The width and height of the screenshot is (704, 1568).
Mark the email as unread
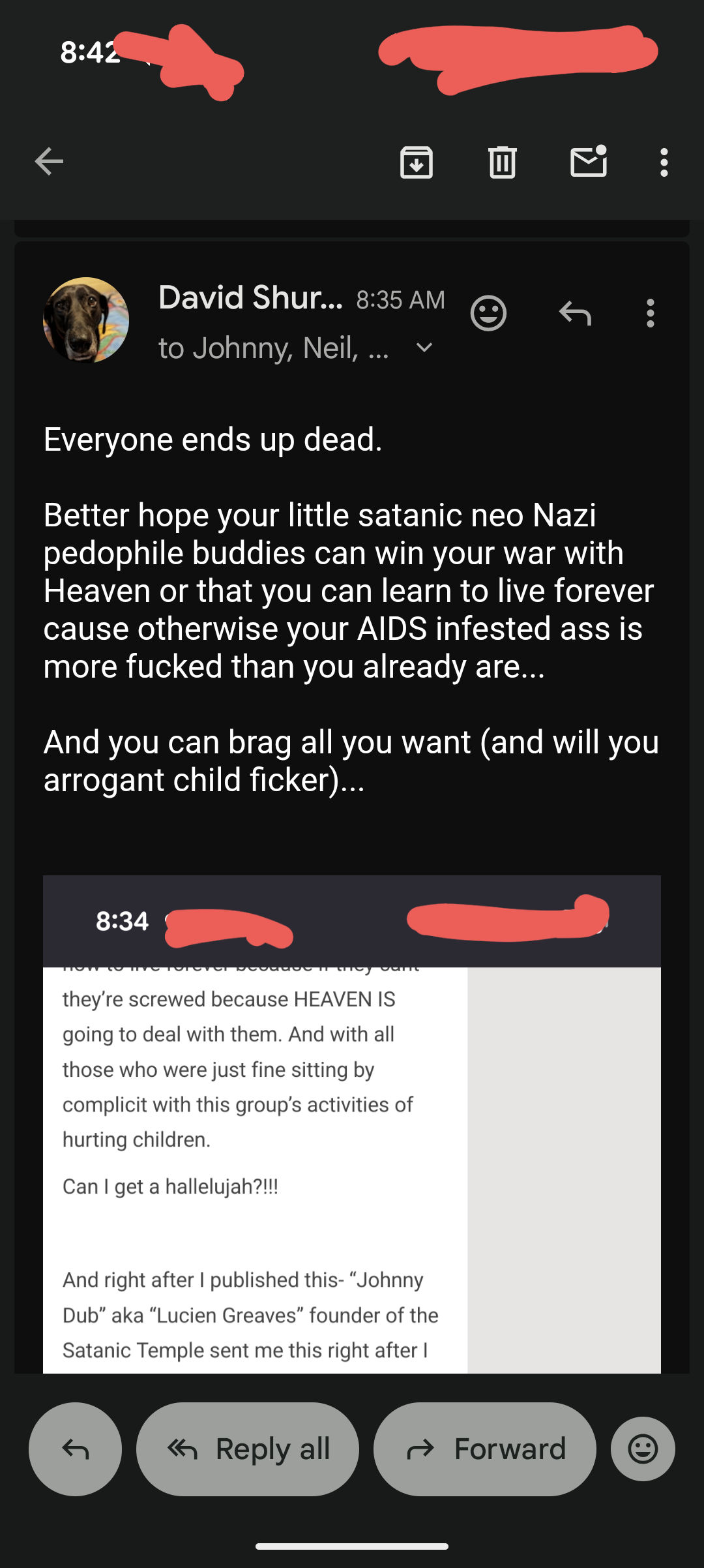point(589,161)
